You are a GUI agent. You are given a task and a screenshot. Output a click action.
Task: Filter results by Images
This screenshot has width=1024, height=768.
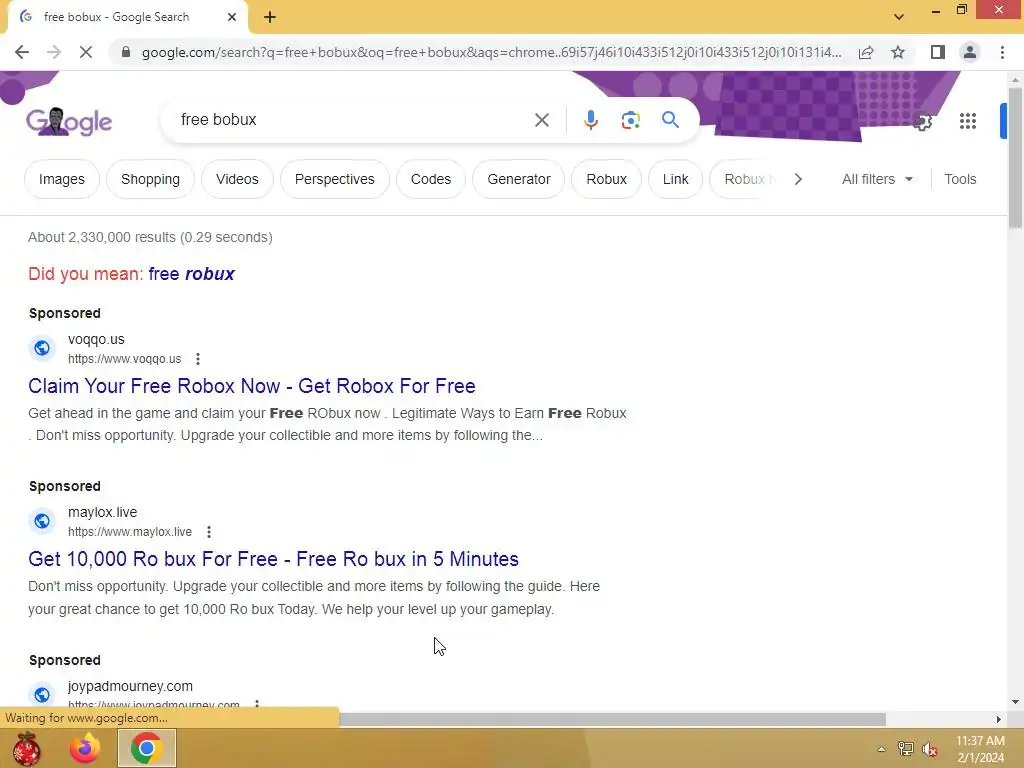coord(61,179)
